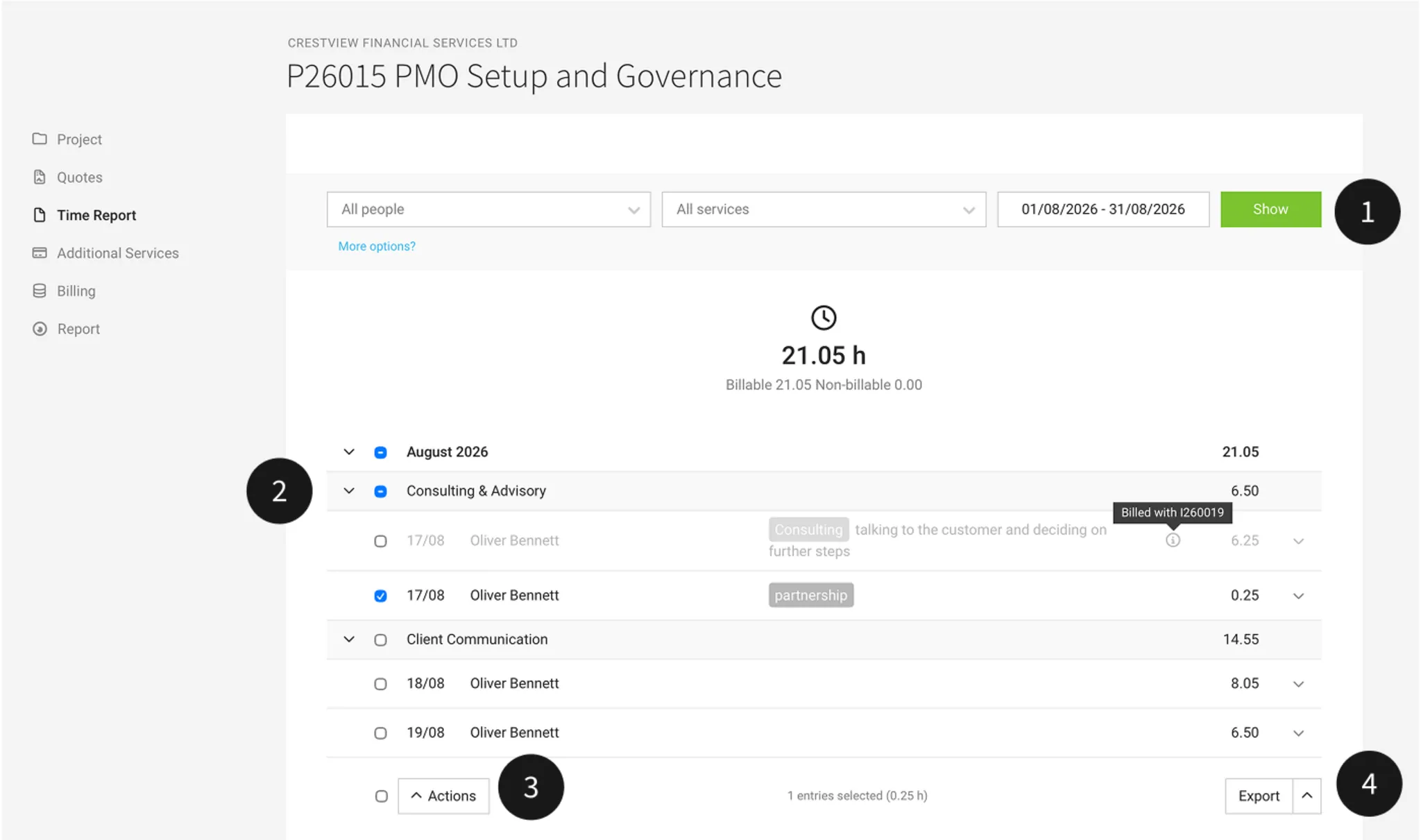Collapse the Client Communication section chevron
Screen dimensions: 1421x840
point(349,639)
